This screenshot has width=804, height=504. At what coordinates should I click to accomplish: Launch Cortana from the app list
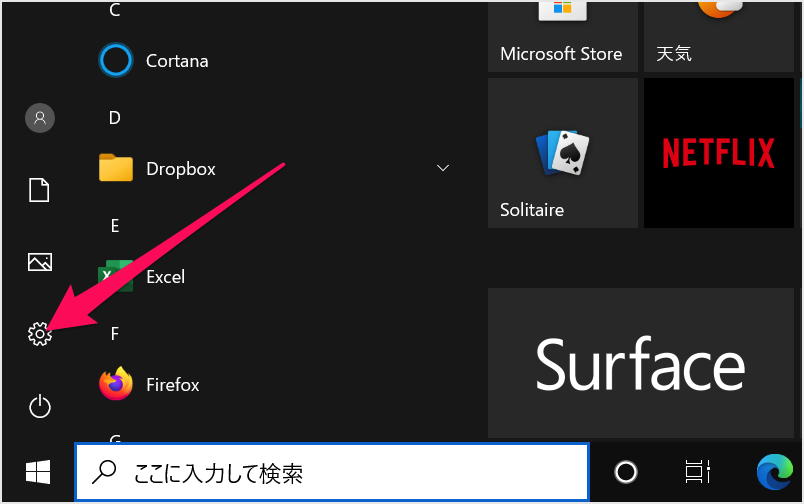click(x=154, y=61)
